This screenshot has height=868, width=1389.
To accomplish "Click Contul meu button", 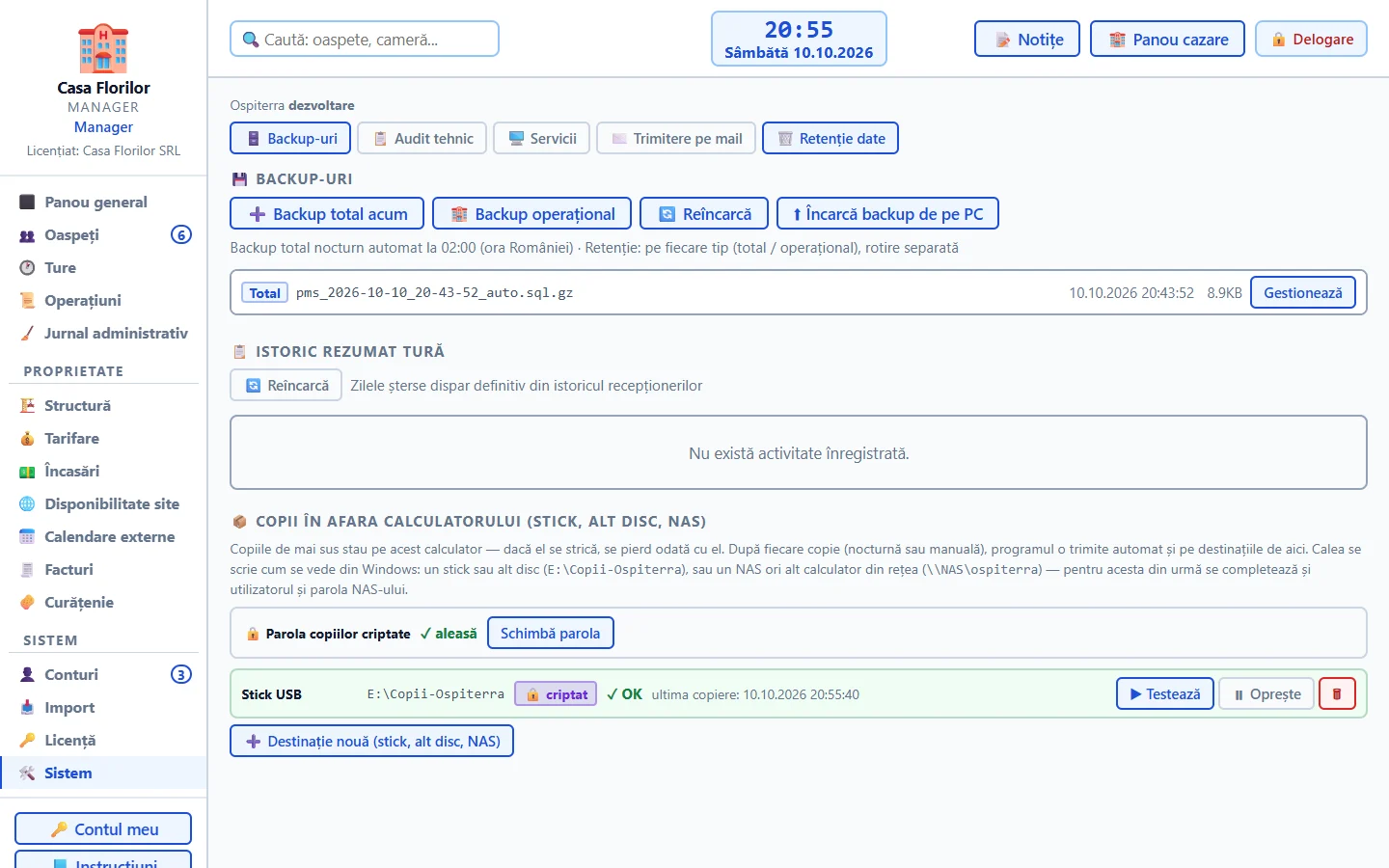I will (x=103, y=828).
